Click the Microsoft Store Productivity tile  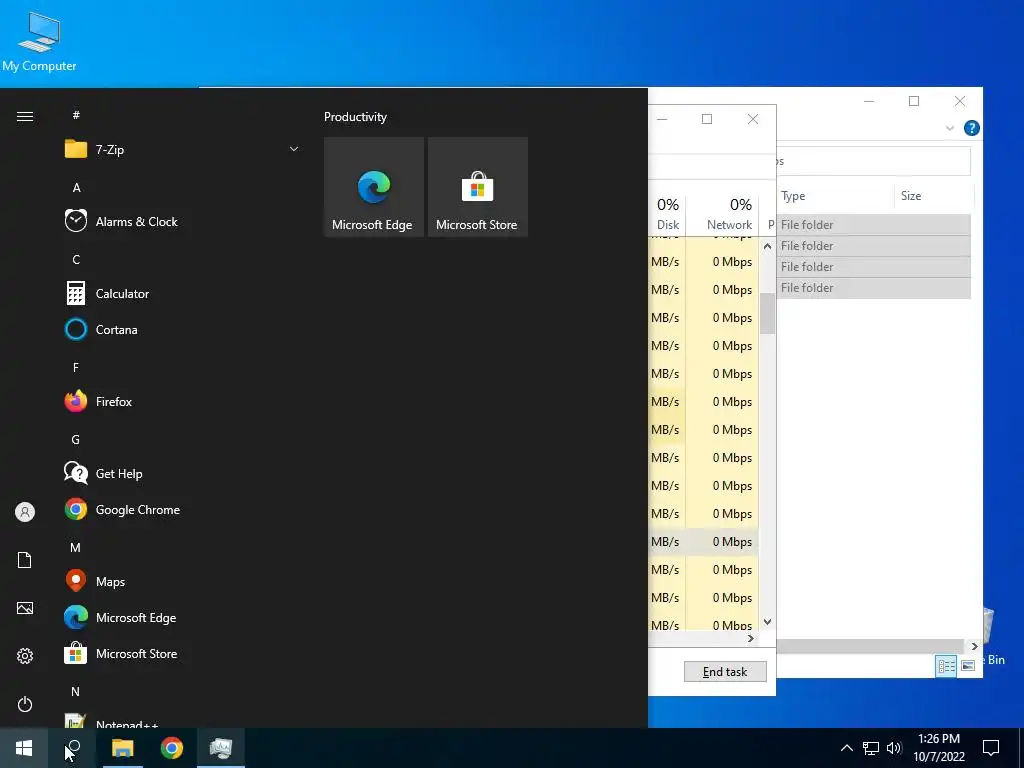[x=477, y=187]
